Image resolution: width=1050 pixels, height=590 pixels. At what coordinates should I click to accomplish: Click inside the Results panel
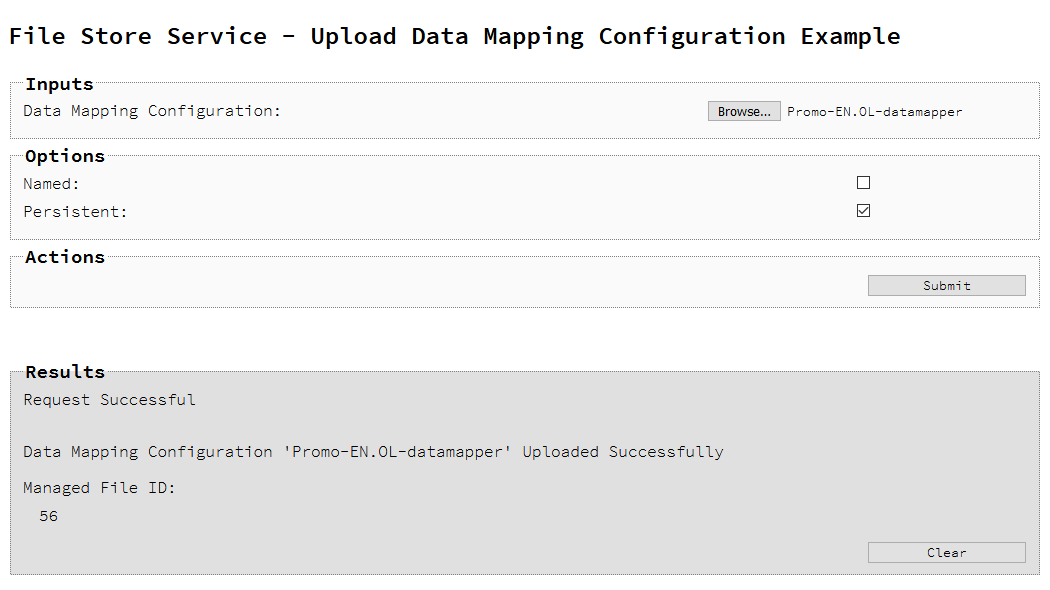(500, 470)
